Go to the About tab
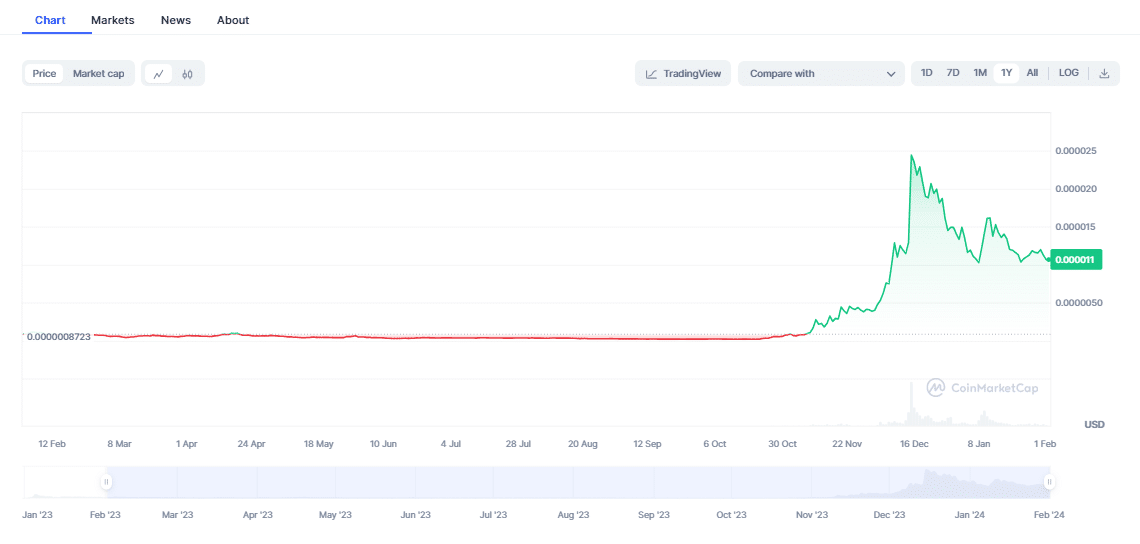Image resolution: width=1140 pixels, height=544 pixels. coord(233,20)
